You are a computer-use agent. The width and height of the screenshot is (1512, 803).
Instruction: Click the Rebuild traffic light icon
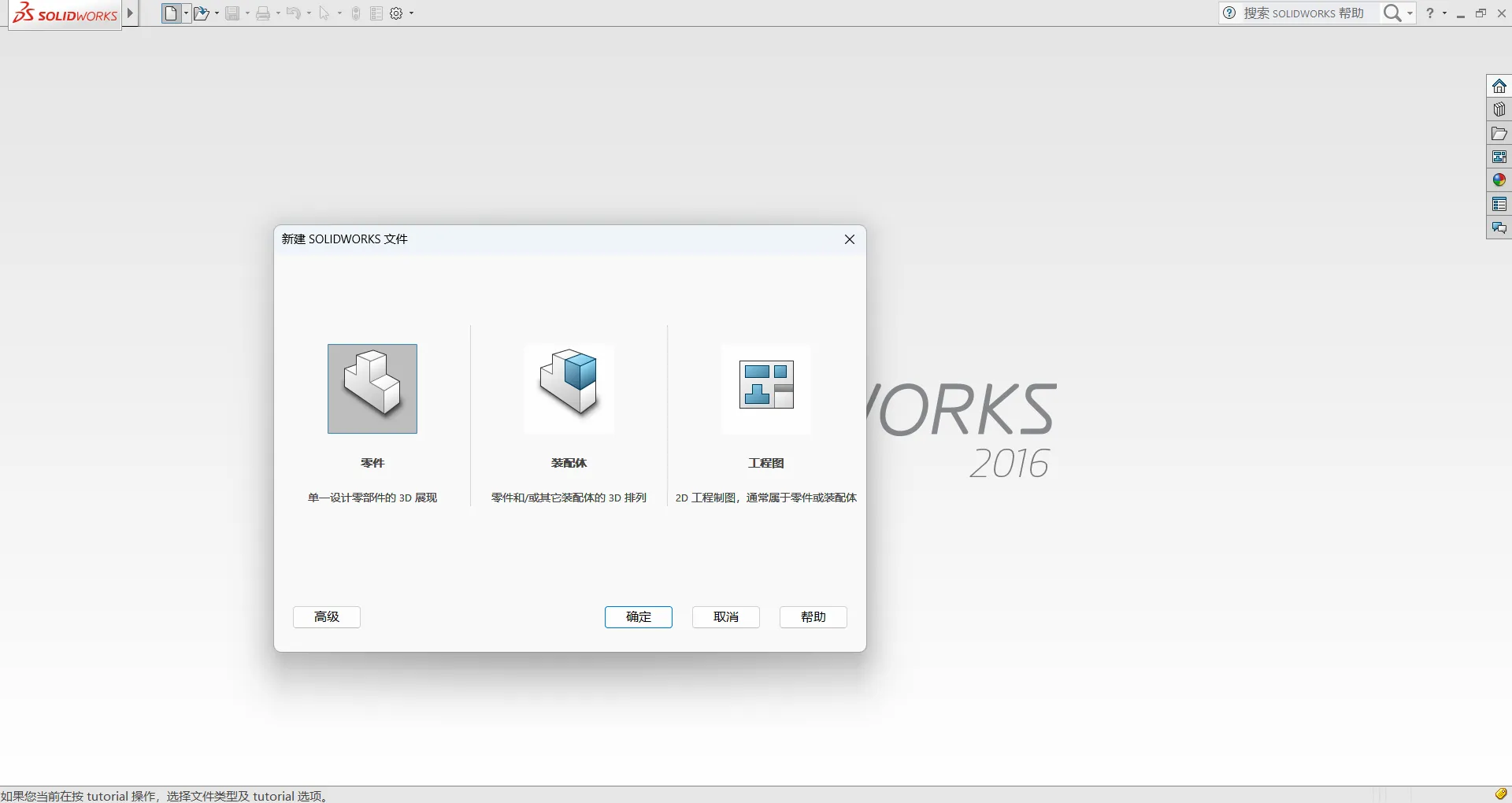(356, 13)
